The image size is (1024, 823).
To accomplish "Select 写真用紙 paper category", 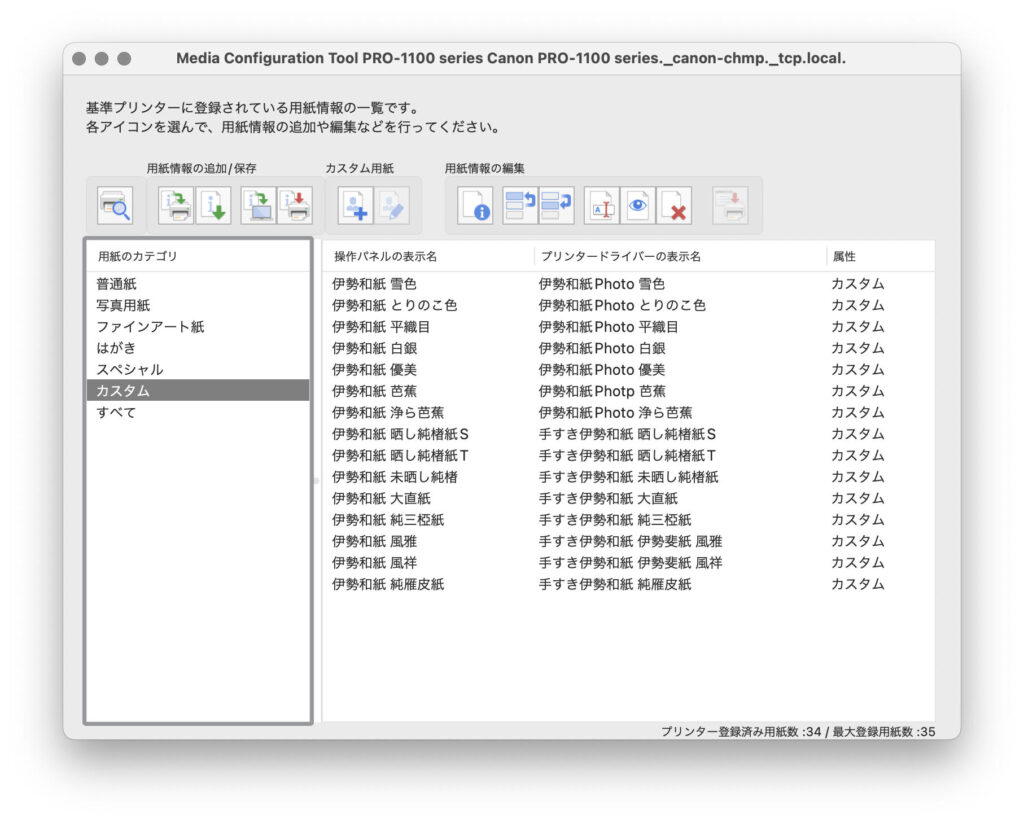I will pos(198,305).
